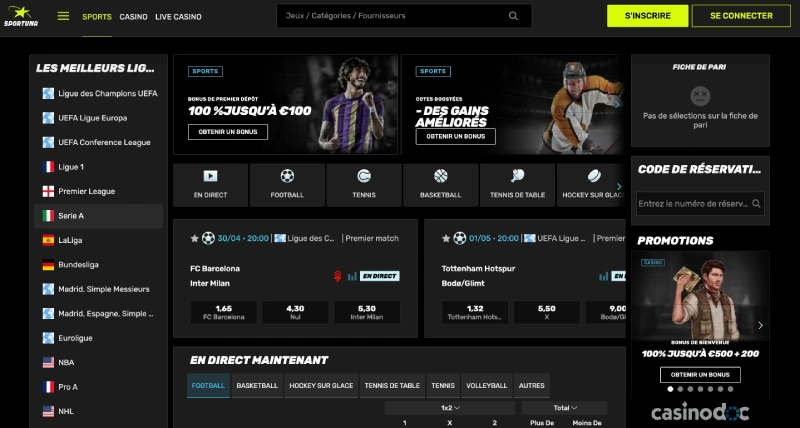Select first promotions carousel dot

[x=670, y=389]
